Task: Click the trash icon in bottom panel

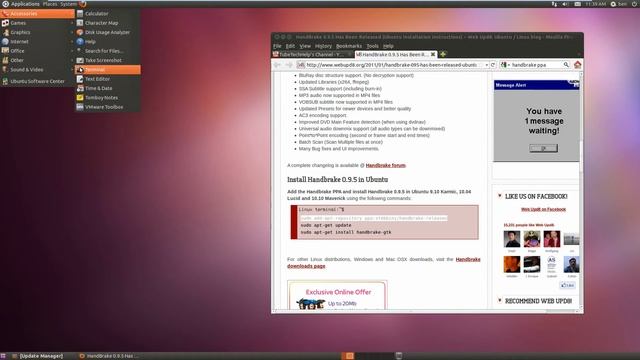Action: click(399, 356)
